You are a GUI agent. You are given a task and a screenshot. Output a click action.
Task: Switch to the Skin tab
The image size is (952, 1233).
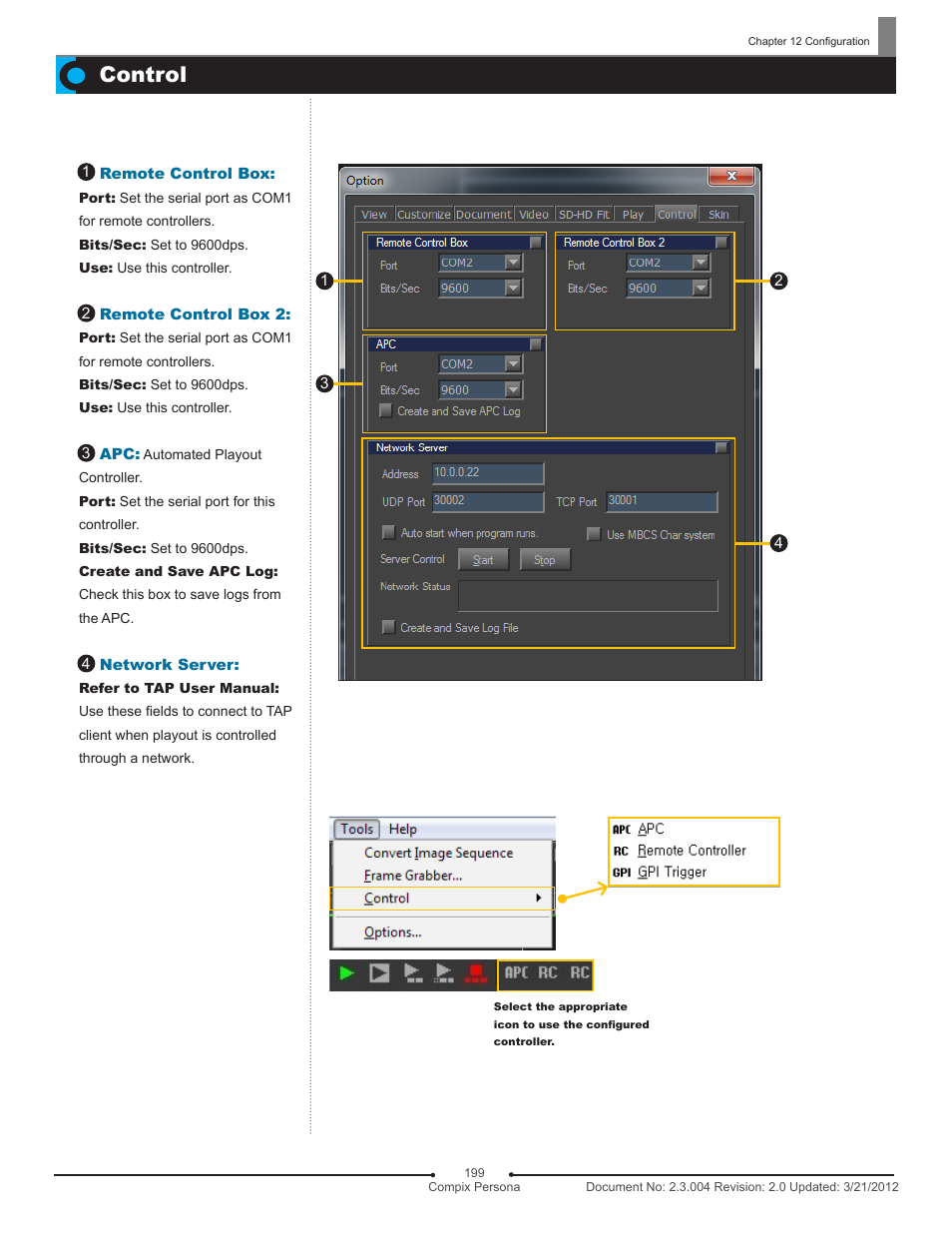pyautogui.click(x=718, y=214)
